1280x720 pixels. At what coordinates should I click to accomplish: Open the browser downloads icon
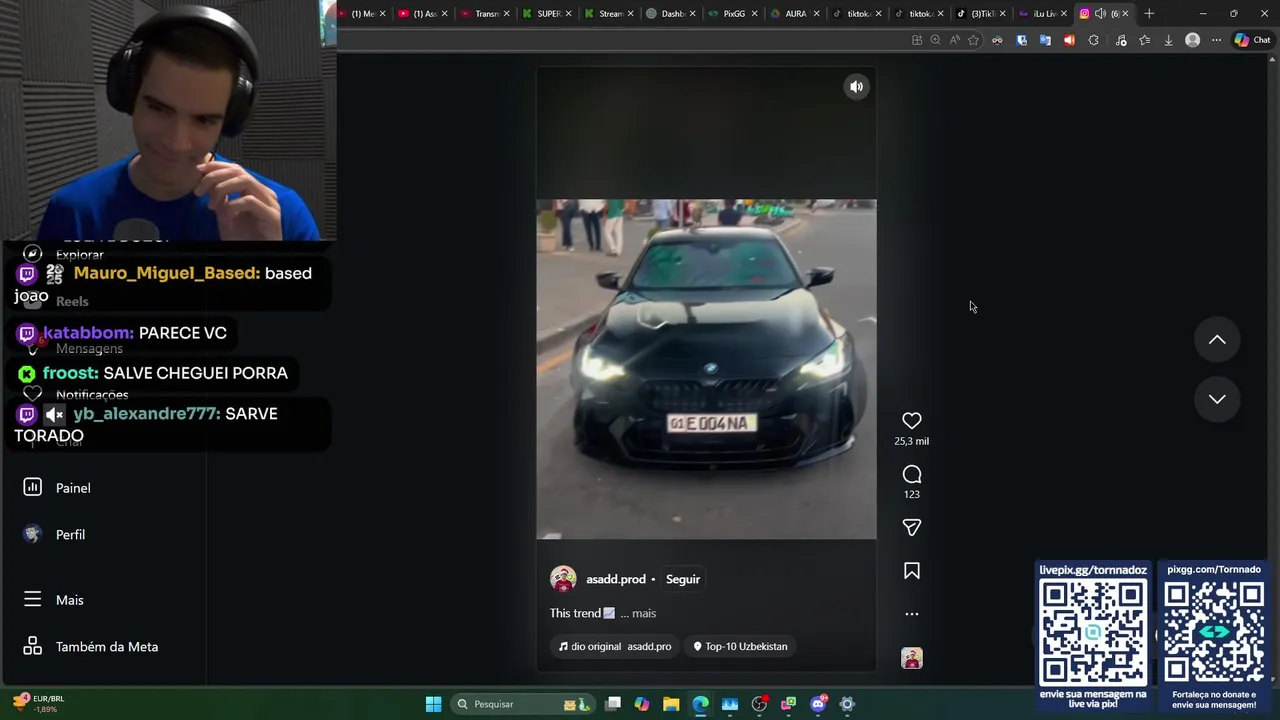tap(1168, 40)
